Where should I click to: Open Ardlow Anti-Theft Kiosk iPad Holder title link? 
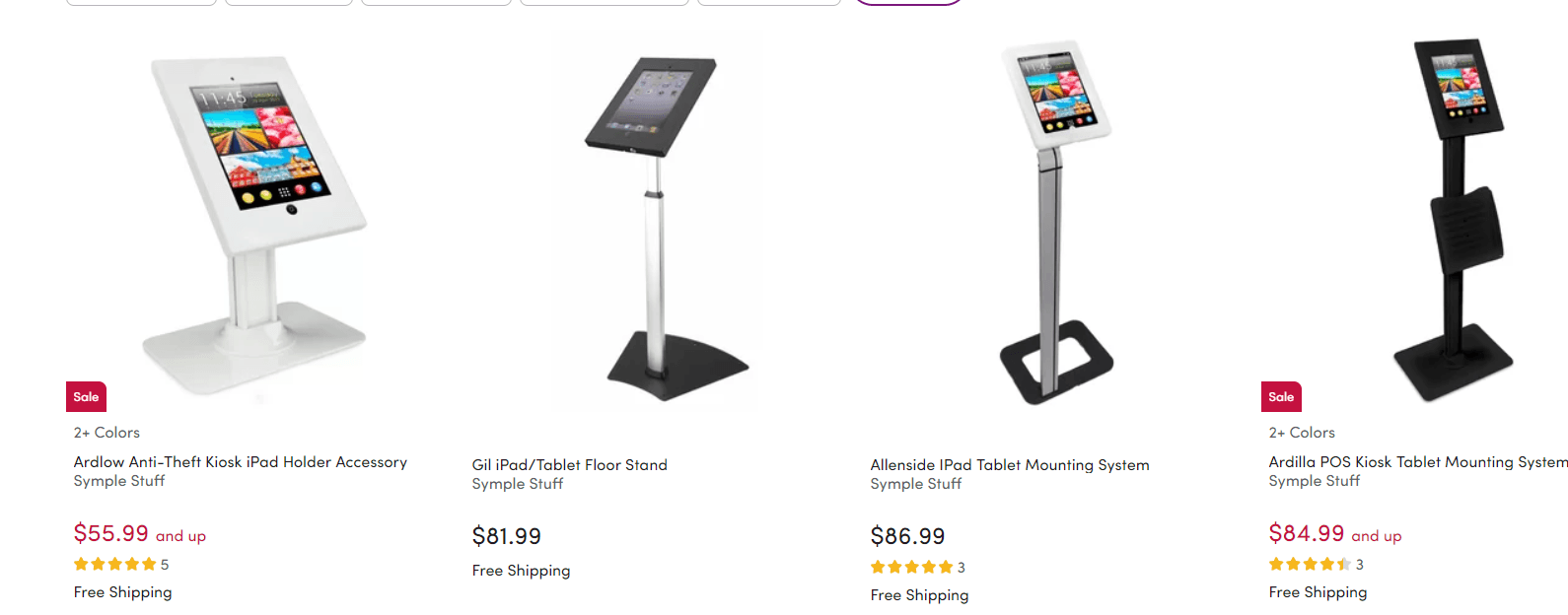240,462
